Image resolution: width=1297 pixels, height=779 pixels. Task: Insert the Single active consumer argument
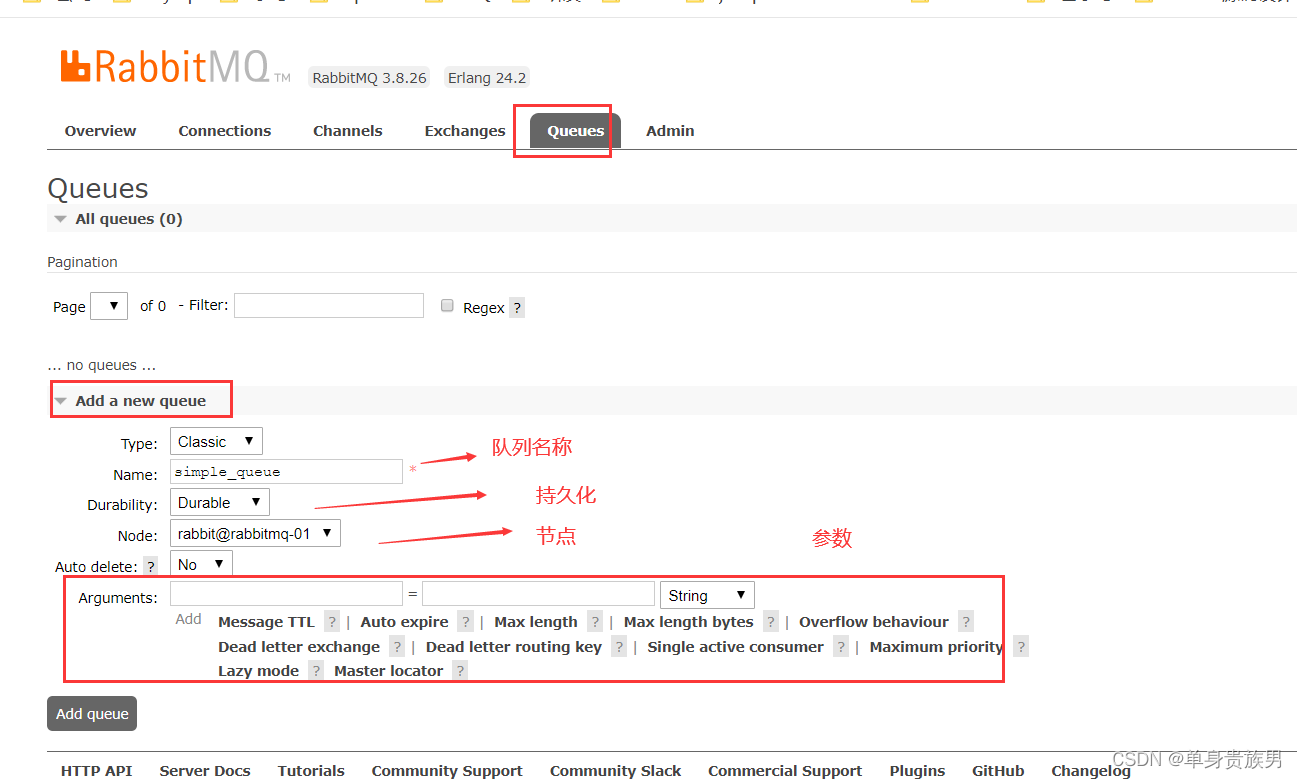(735, 647)
